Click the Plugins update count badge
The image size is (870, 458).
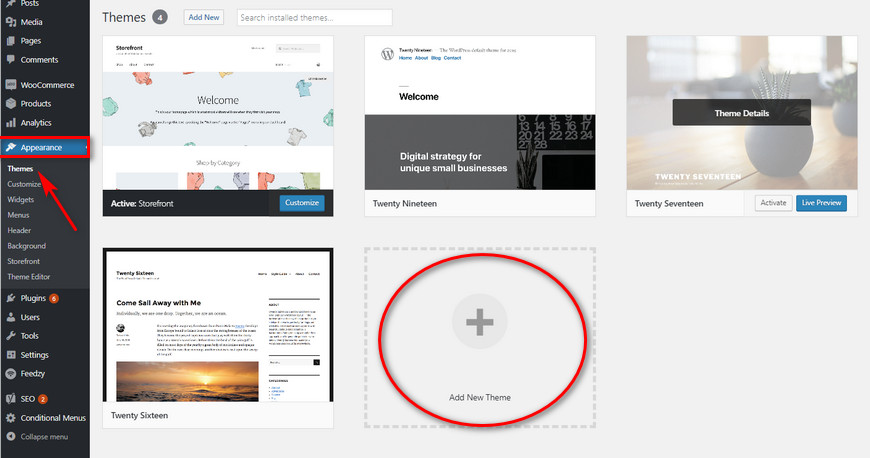click(x=54, y=298)
